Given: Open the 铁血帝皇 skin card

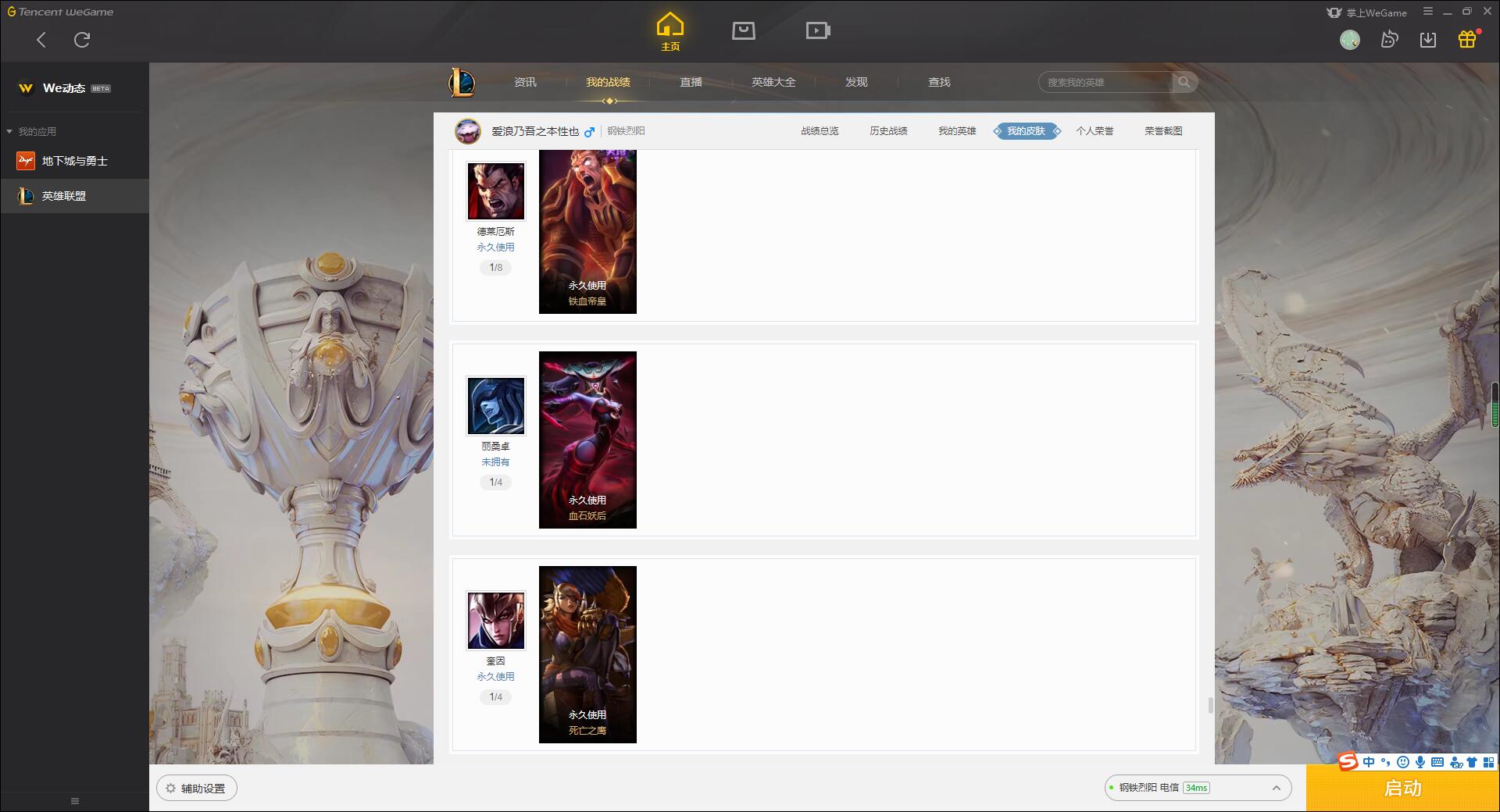Looking at the screenshot, I should tap(587, 232).
